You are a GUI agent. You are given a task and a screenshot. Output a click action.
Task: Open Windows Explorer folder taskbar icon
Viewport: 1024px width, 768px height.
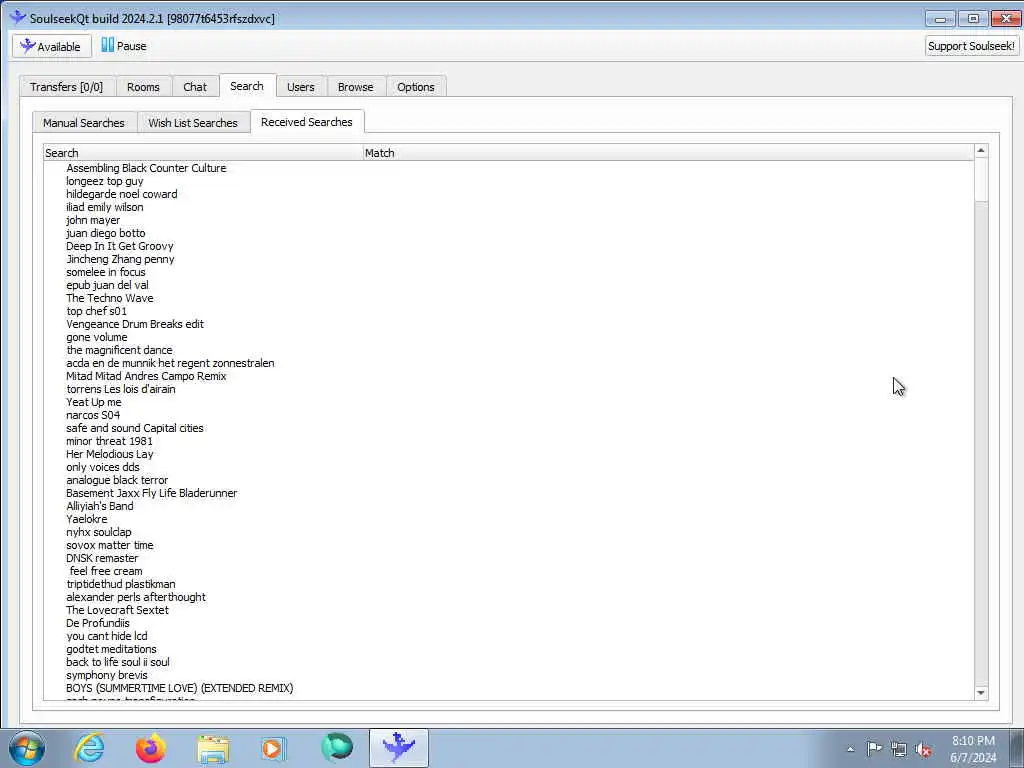click(x=213, y=749)
